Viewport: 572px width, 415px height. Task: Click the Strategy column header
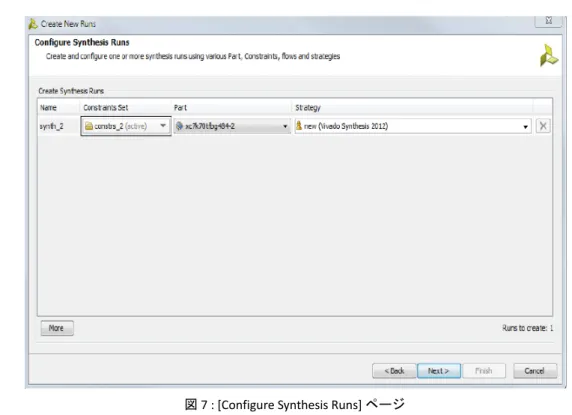308,108
